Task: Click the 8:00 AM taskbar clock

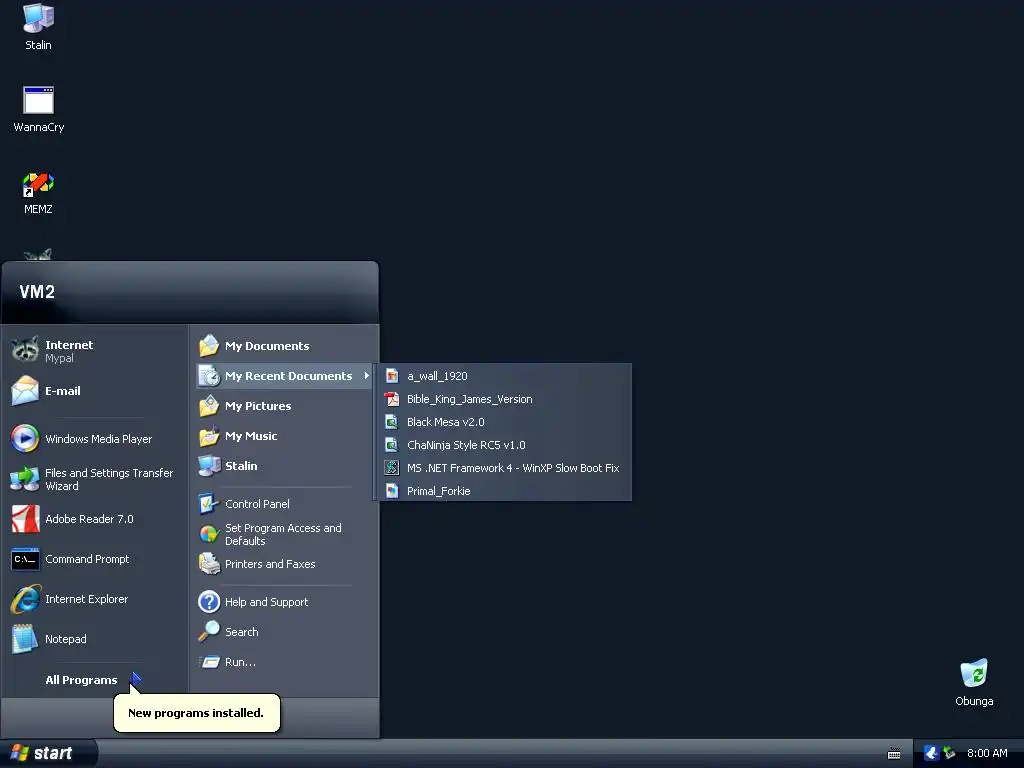Action: pyautogui.click(x=987, y=753)
